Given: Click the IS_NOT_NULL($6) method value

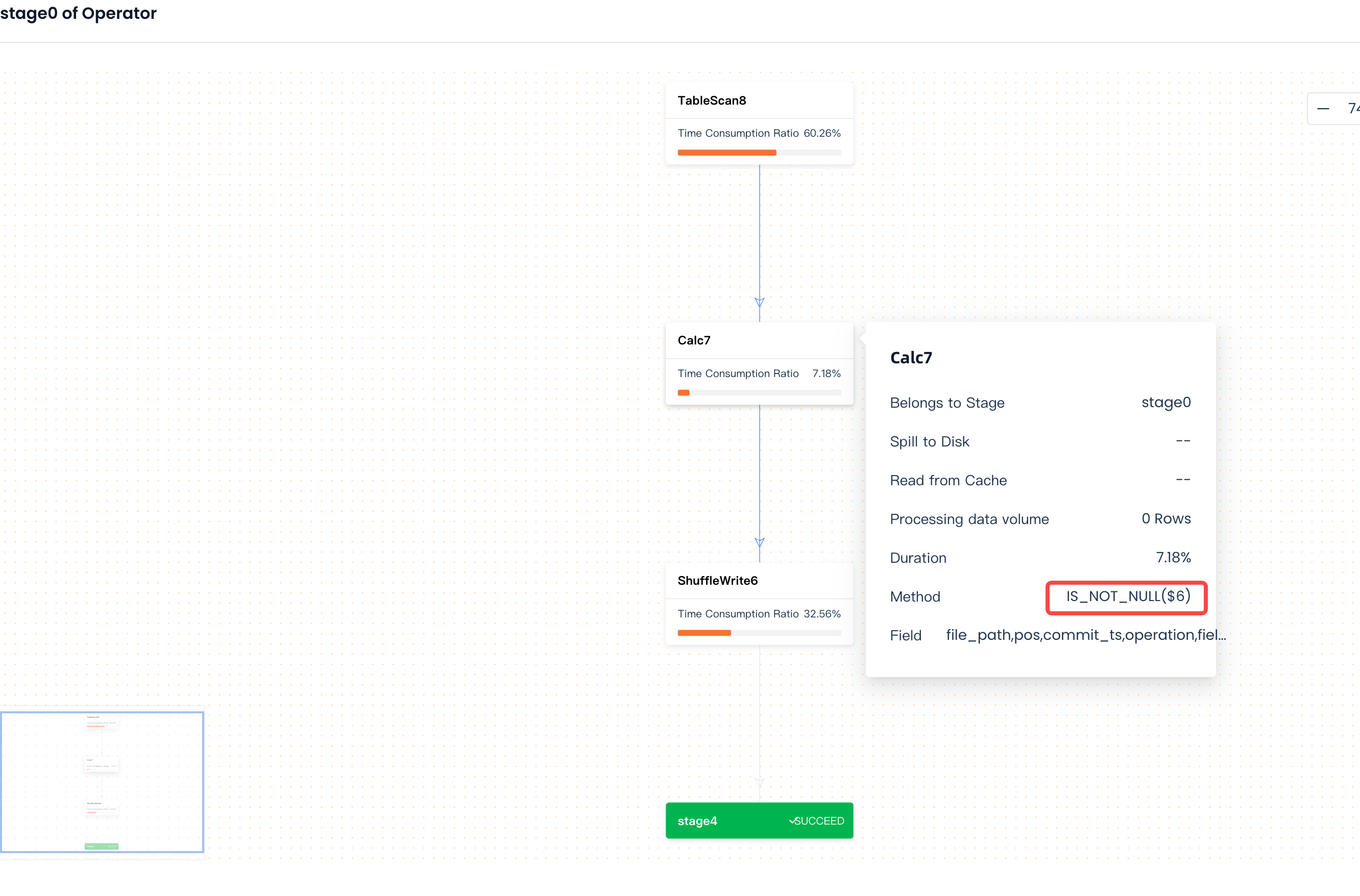Looking at the screenshot, I should [x=1127, y=596].
